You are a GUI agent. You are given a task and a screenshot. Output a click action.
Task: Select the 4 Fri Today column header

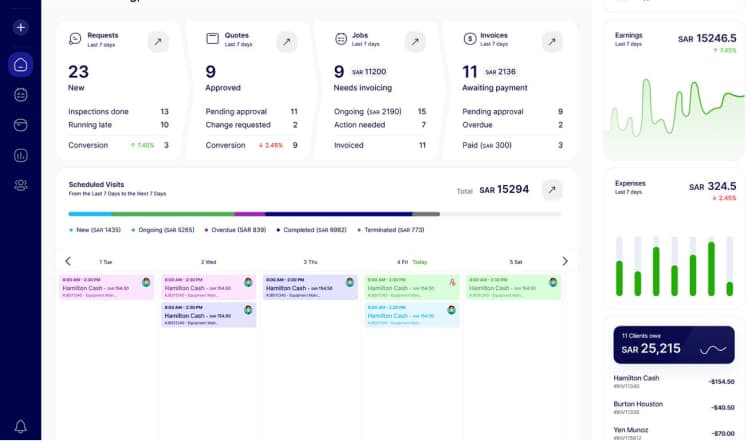(411, 262)
